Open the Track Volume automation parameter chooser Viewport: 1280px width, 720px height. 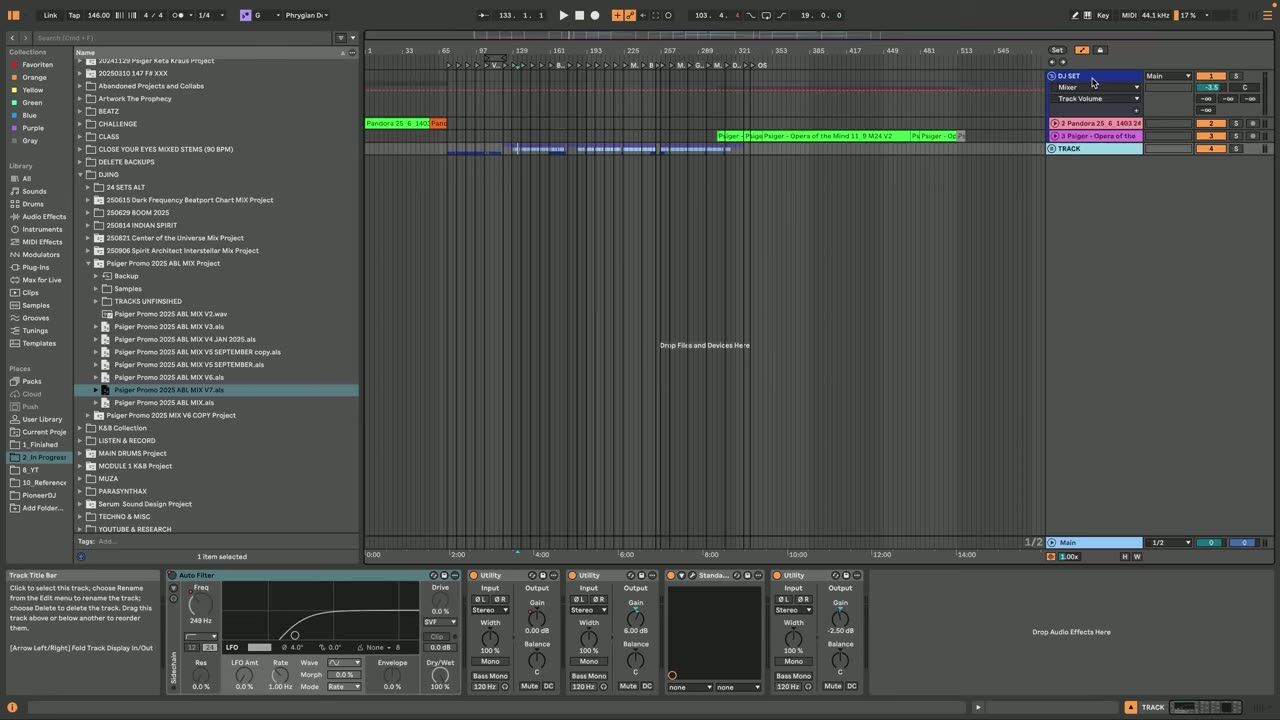(x=1098, y=99)
